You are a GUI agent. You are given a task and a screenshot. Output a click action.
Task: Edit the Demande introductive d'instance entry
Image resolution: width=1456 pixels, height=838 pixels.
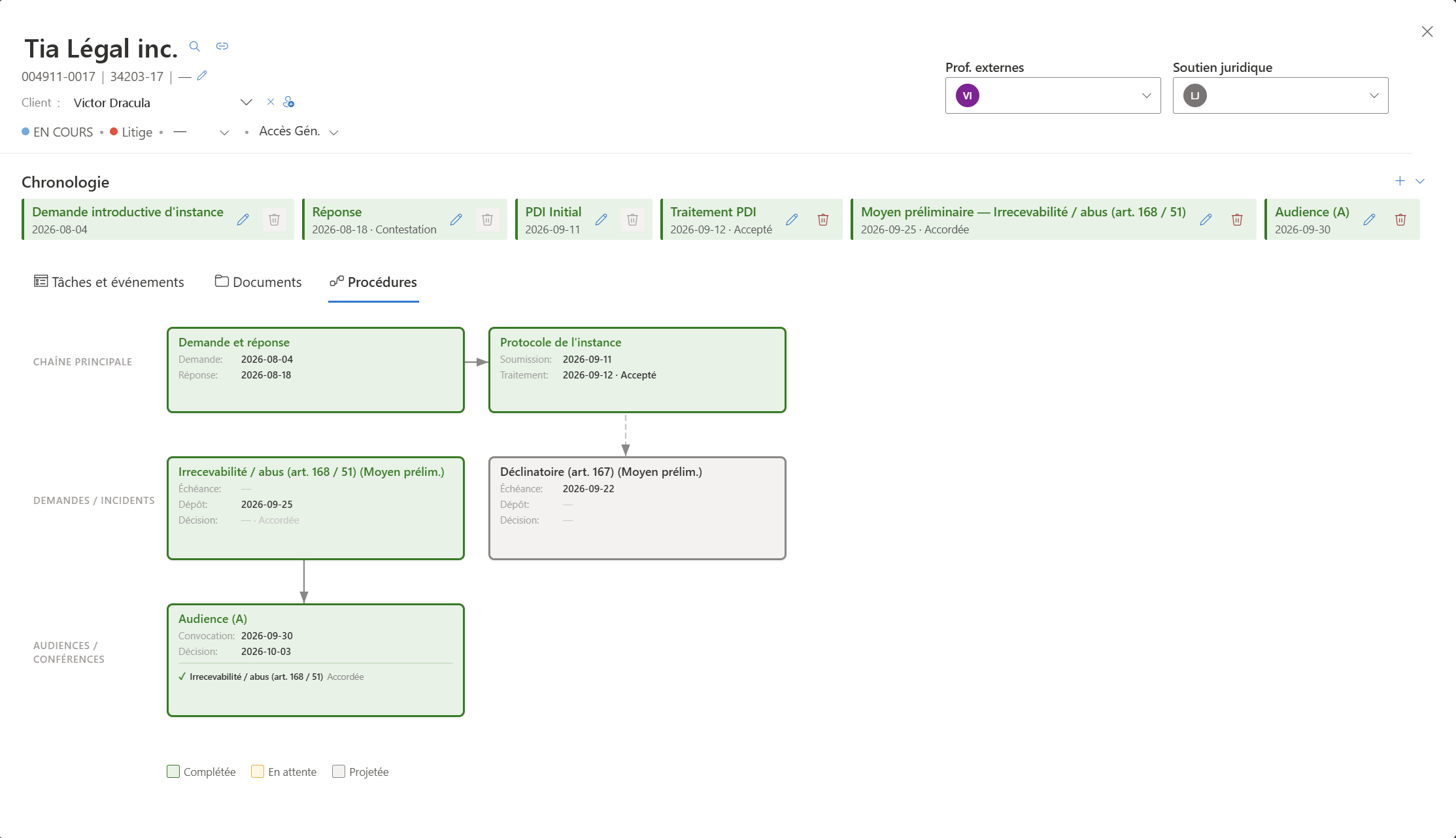243,220
